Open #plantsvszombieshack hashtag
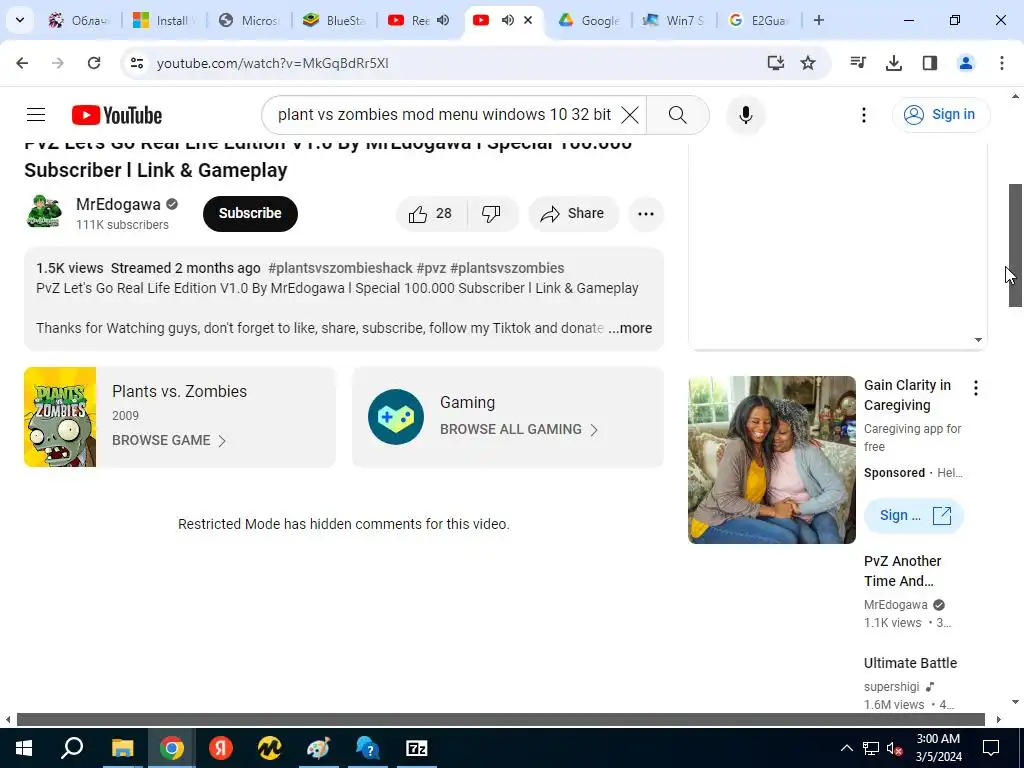 pyautogui.click(x=340, y=268)
